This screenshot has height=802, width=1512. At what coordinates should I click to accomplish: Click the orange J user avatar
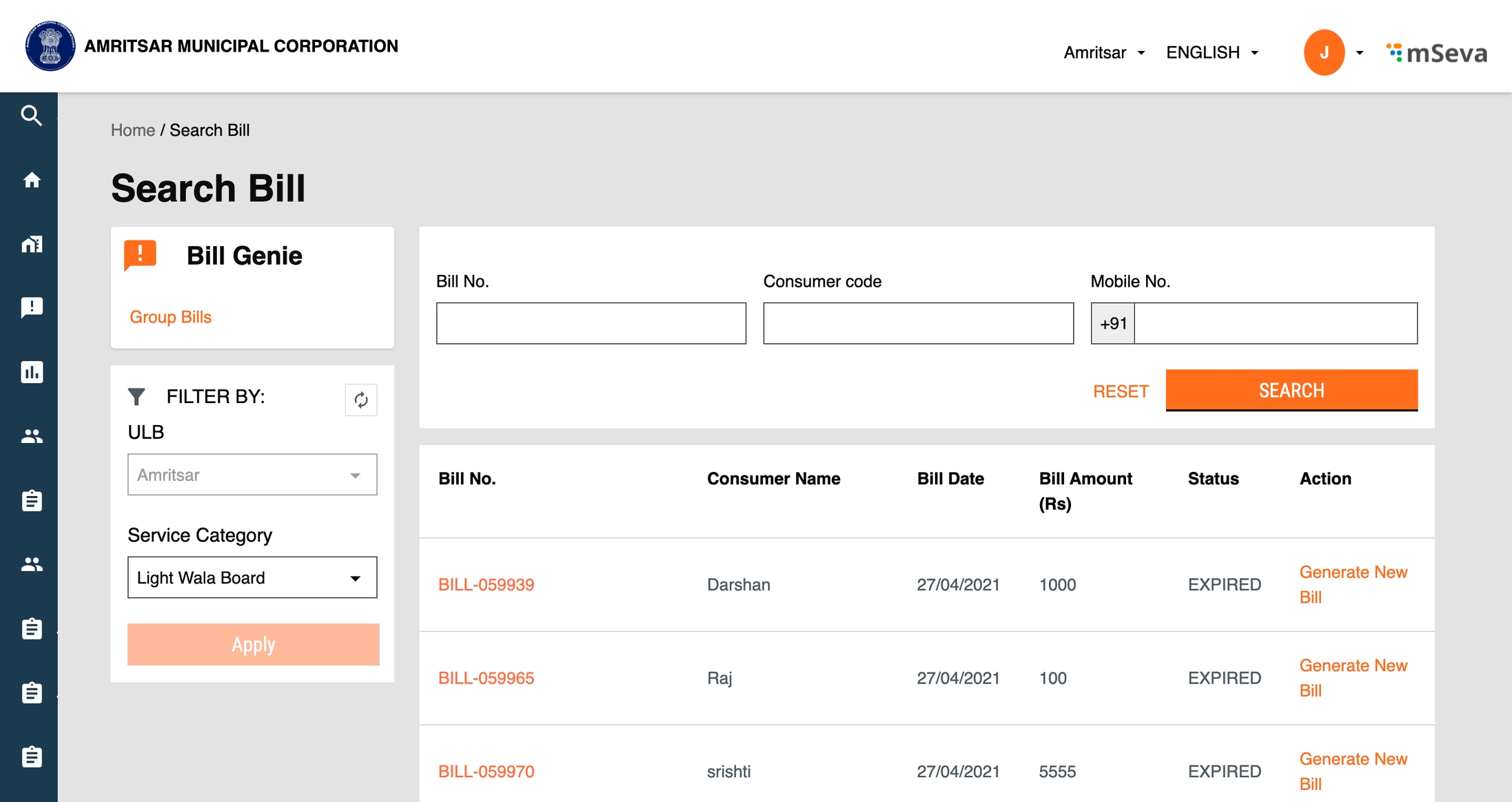(1323, 52)
